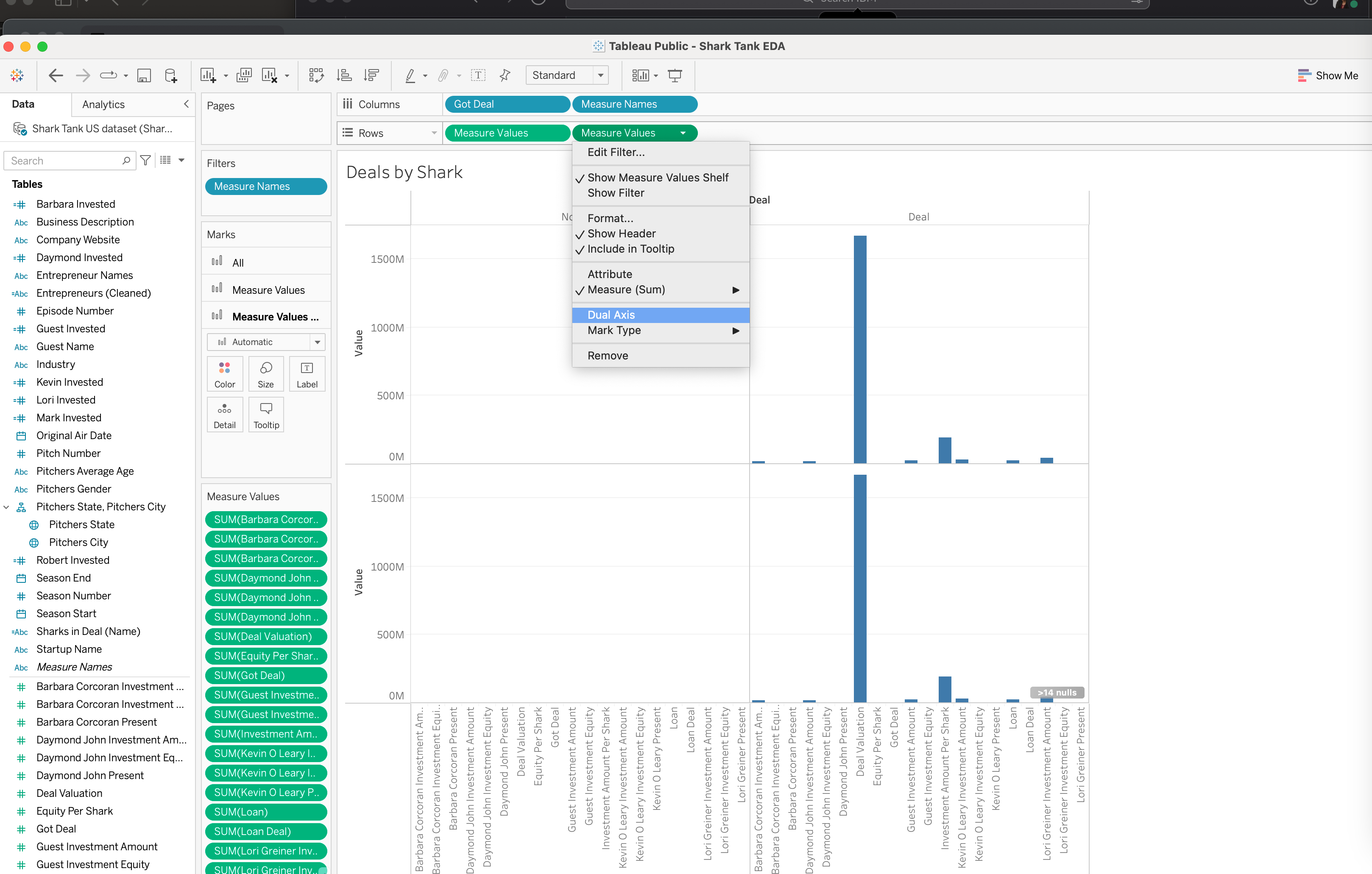The image size is (1372, 874).
Task: Swap rows and columns
Action: click(x=316, y=75)
